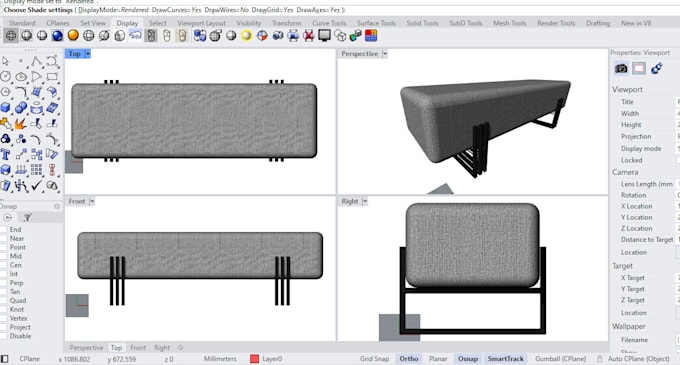Open the Right viewport dropdown arrow
The image size is (680, 365).
(365, 202)
